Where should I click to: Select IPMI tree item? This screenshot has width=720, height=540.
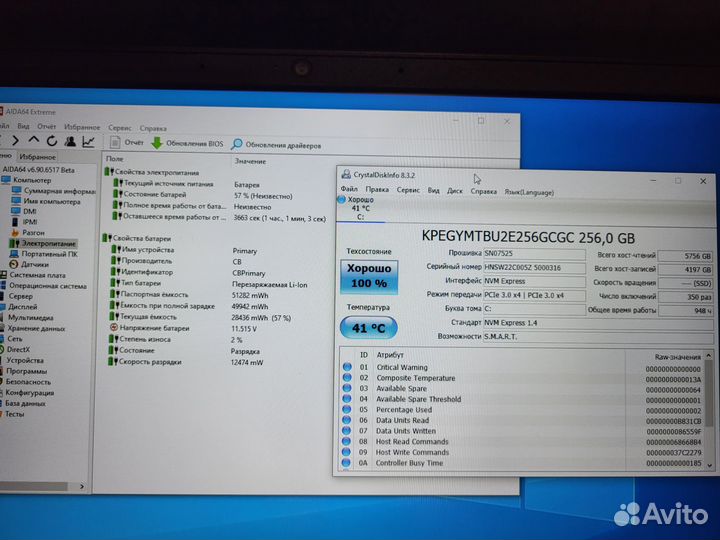tap(25, 222)
